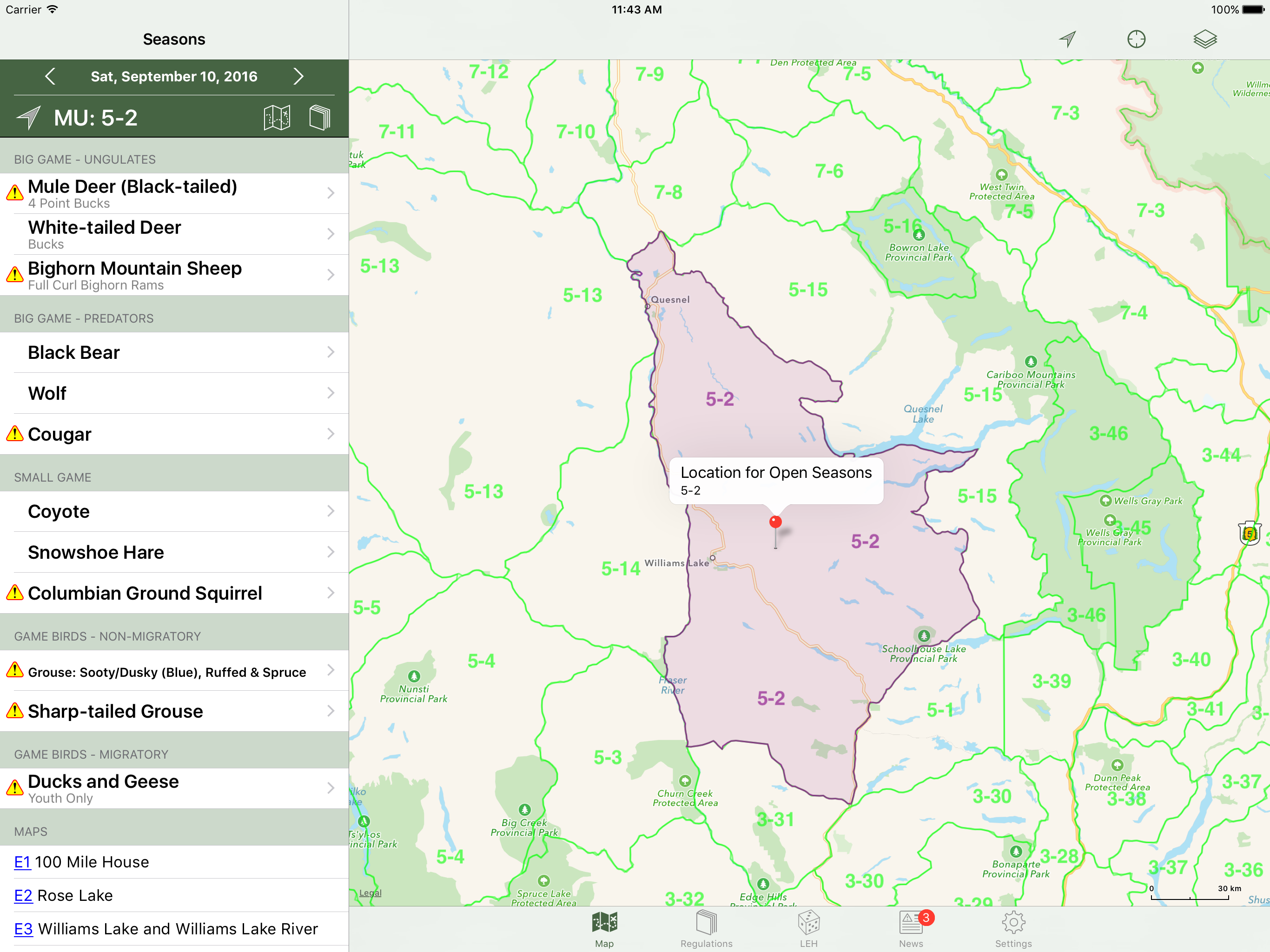Tap the map icon beside MU: 5-2
Screen dimensions: 1270x952
277,118
